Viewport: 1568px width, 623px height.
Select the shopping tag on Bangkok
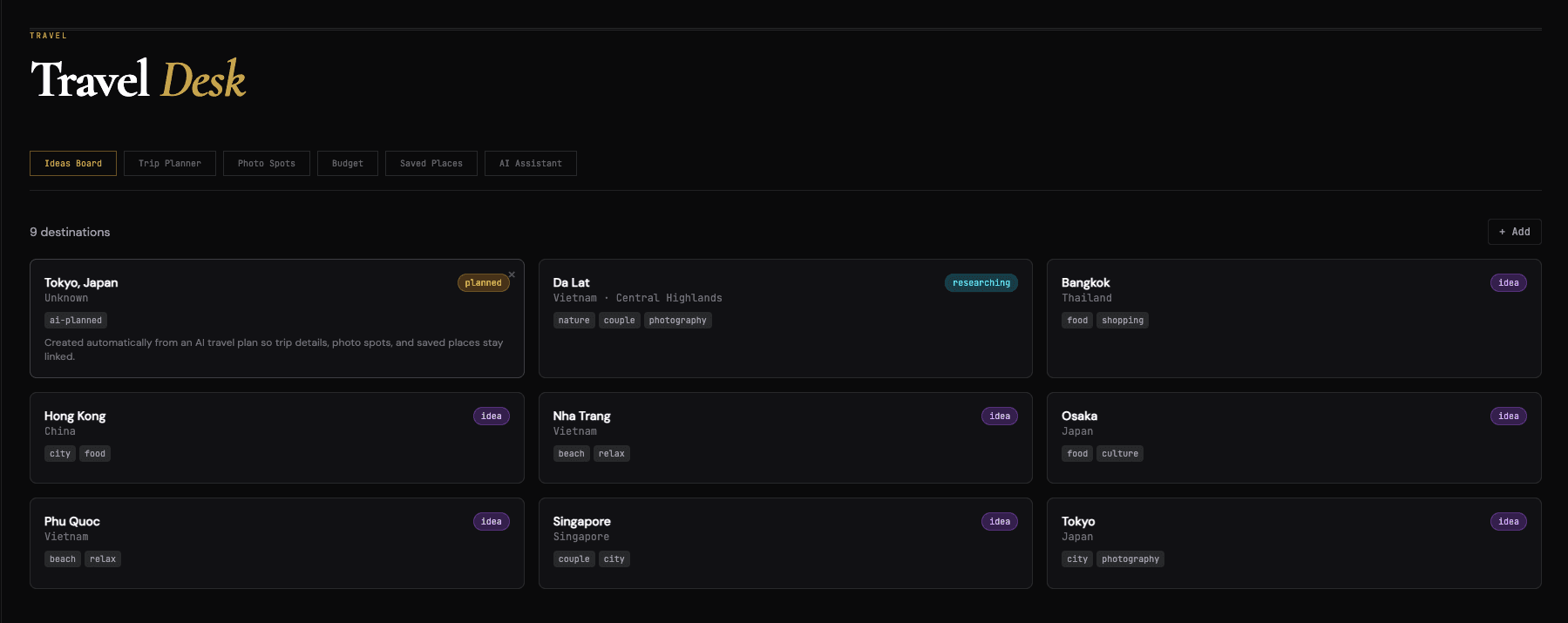1123,320
